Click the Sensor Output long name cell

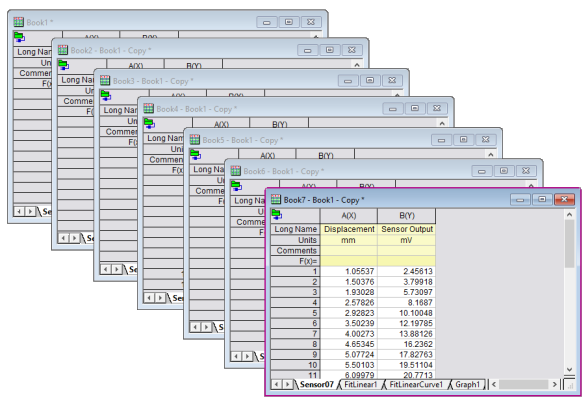point(407,229)
